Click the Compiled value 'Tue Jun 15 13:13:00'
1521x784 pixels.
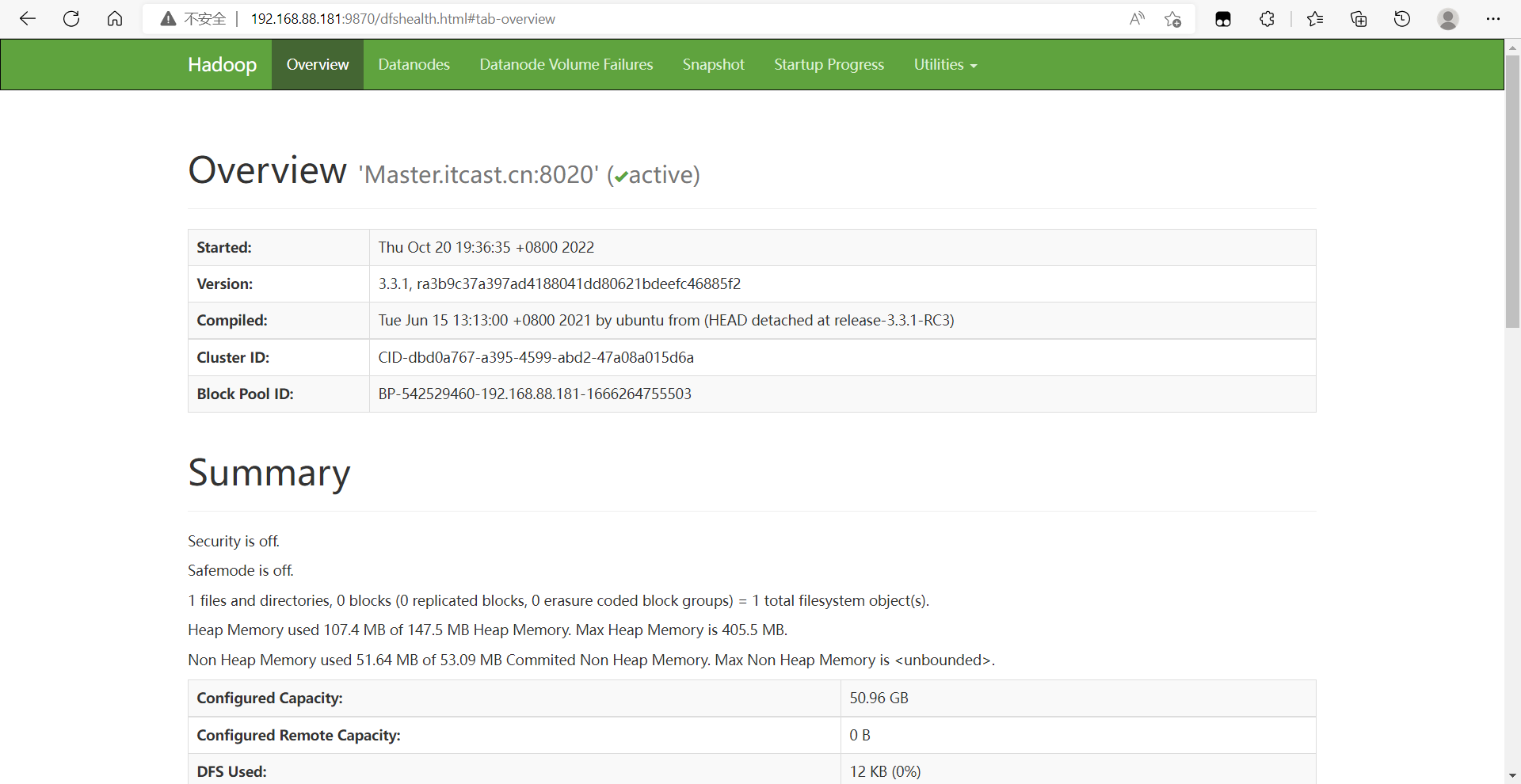point(666,321)
